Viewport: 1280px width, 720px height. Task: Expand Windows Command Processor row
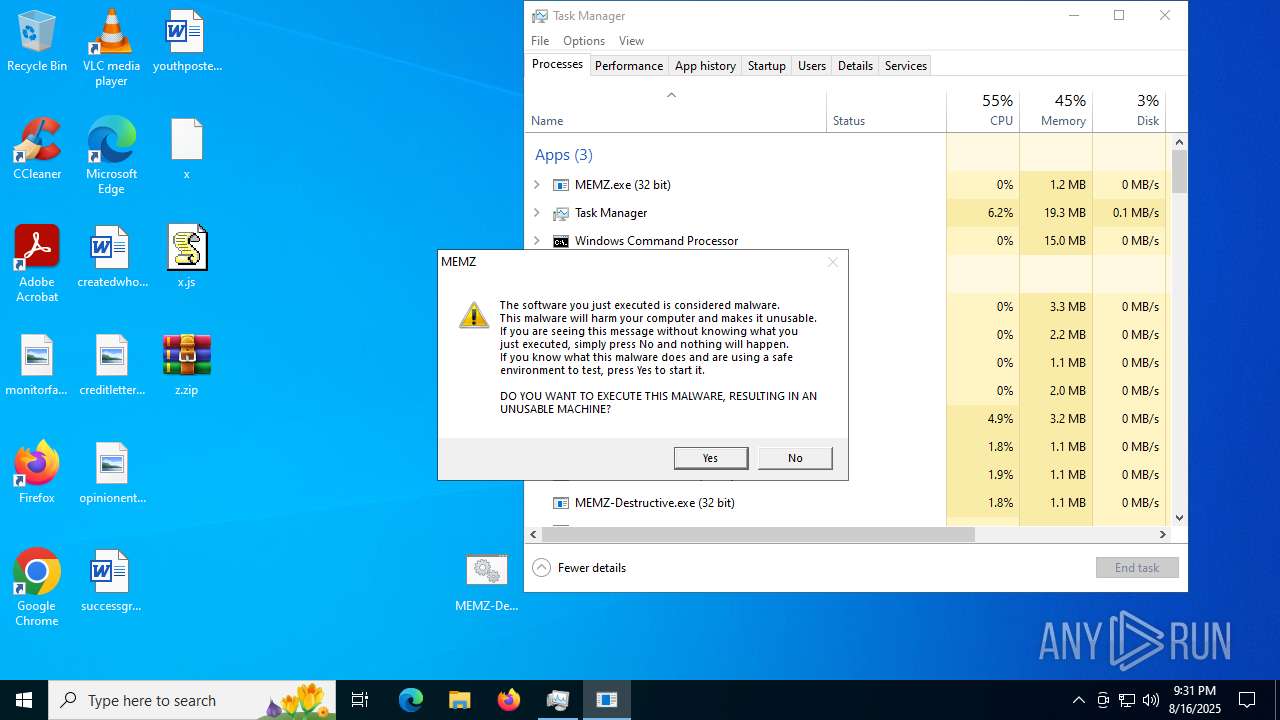tap(537, 241)
